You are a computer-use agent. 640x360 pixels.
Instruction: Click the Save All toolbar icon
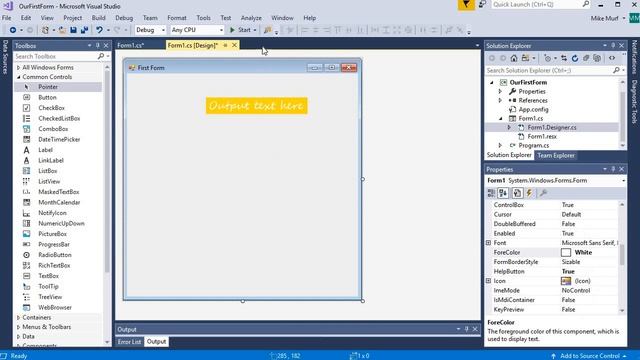[x=84, y=30]
